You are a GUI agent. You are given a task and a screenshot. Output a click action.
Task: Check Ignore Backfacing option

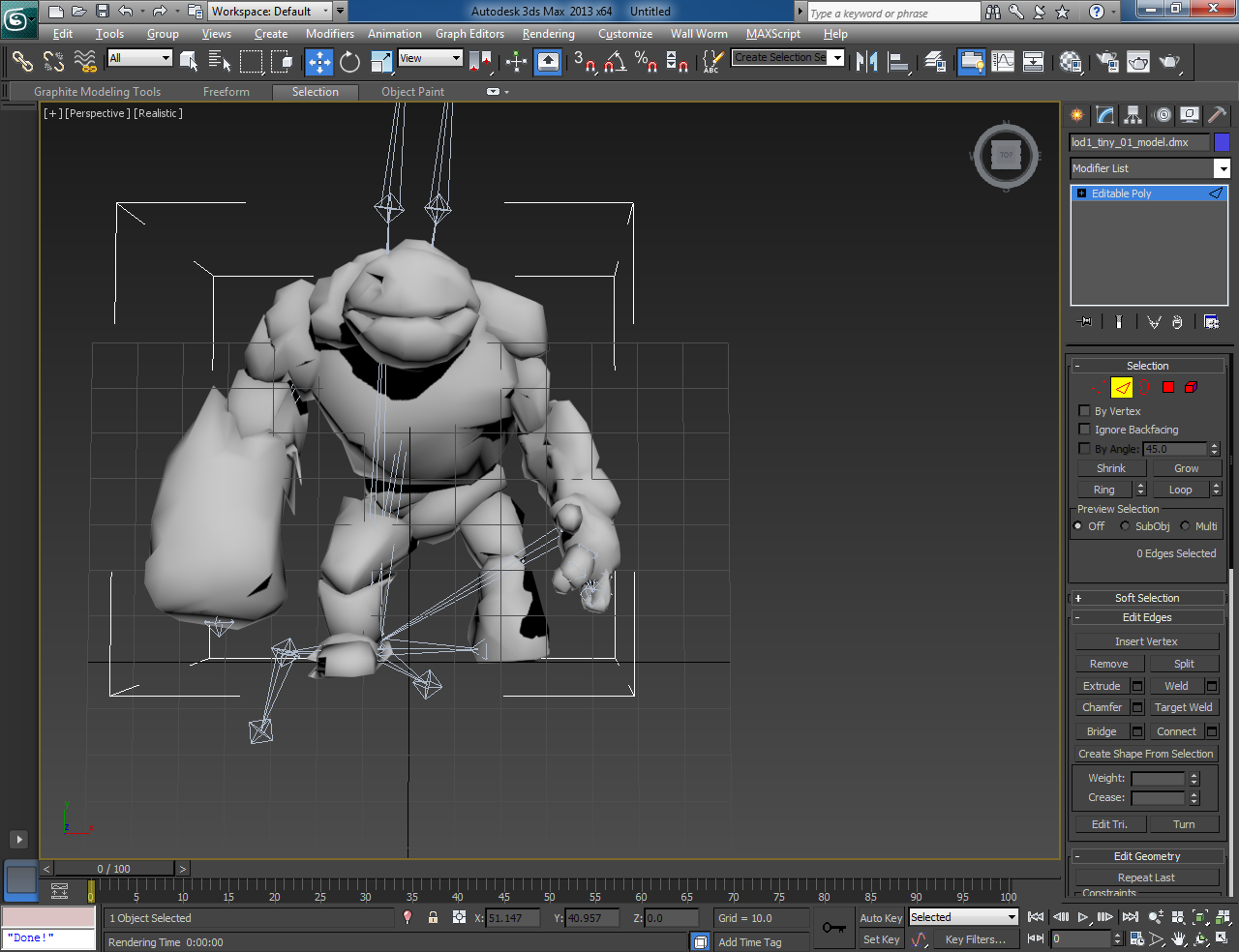[1084, 430]
